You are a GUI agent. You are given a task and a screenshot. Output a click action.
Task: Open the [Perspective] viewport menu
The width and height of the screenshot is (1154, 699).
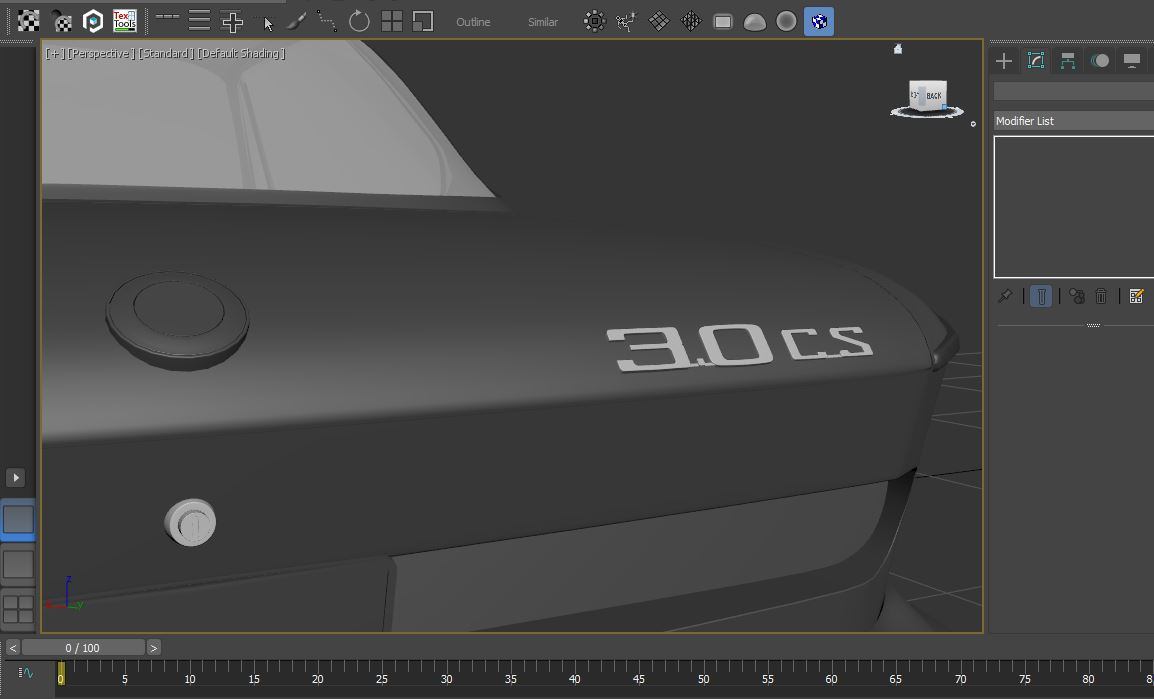101,54
